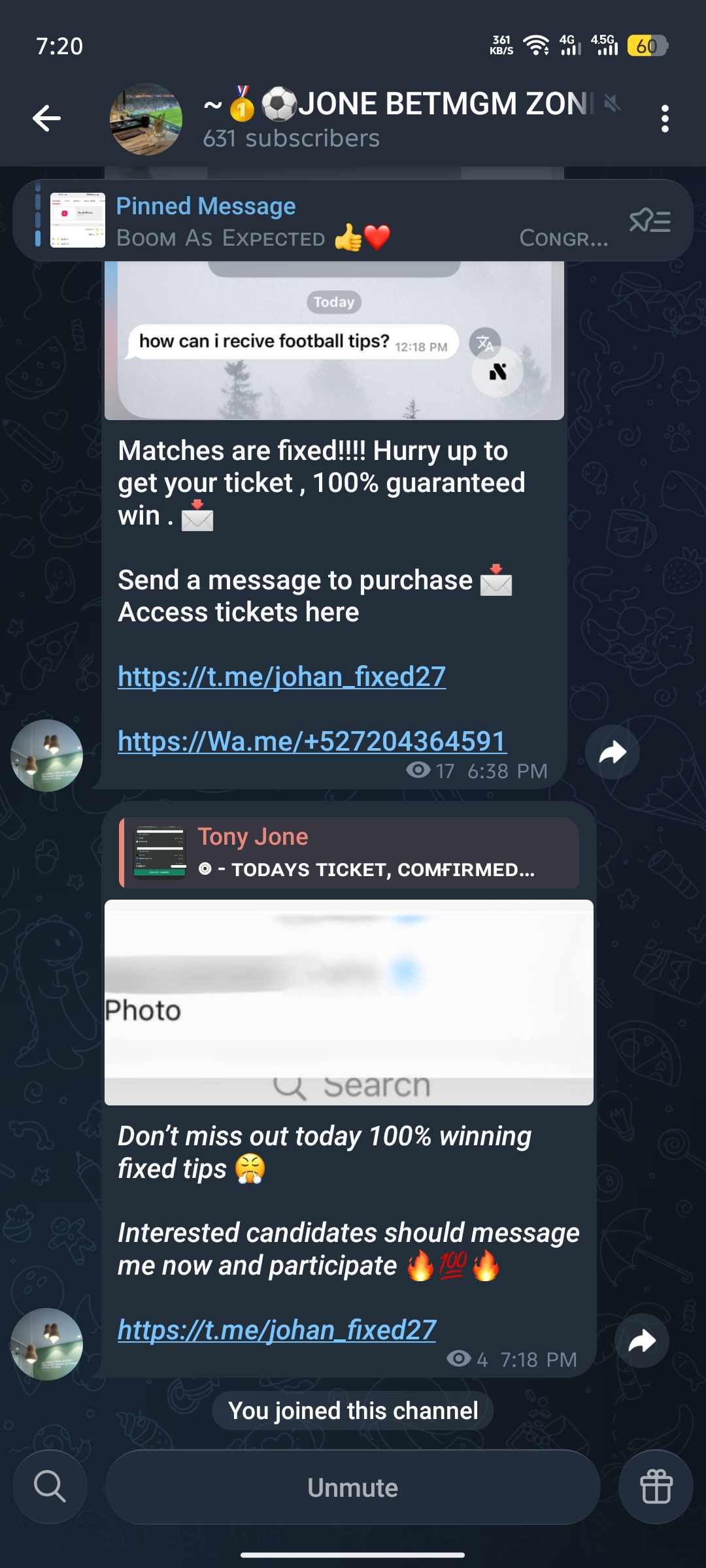Open the channel profile picture

click(x=146, y=119)
